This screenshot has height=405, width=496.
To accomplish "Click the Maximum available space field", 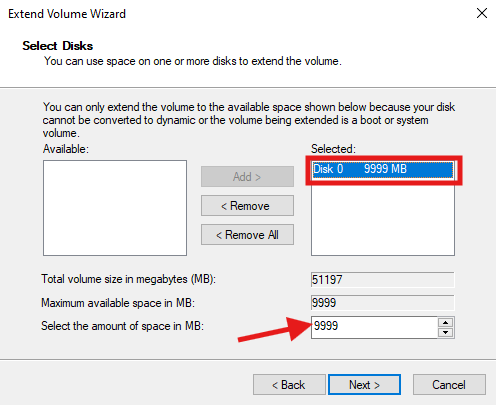I will [383, 303].
